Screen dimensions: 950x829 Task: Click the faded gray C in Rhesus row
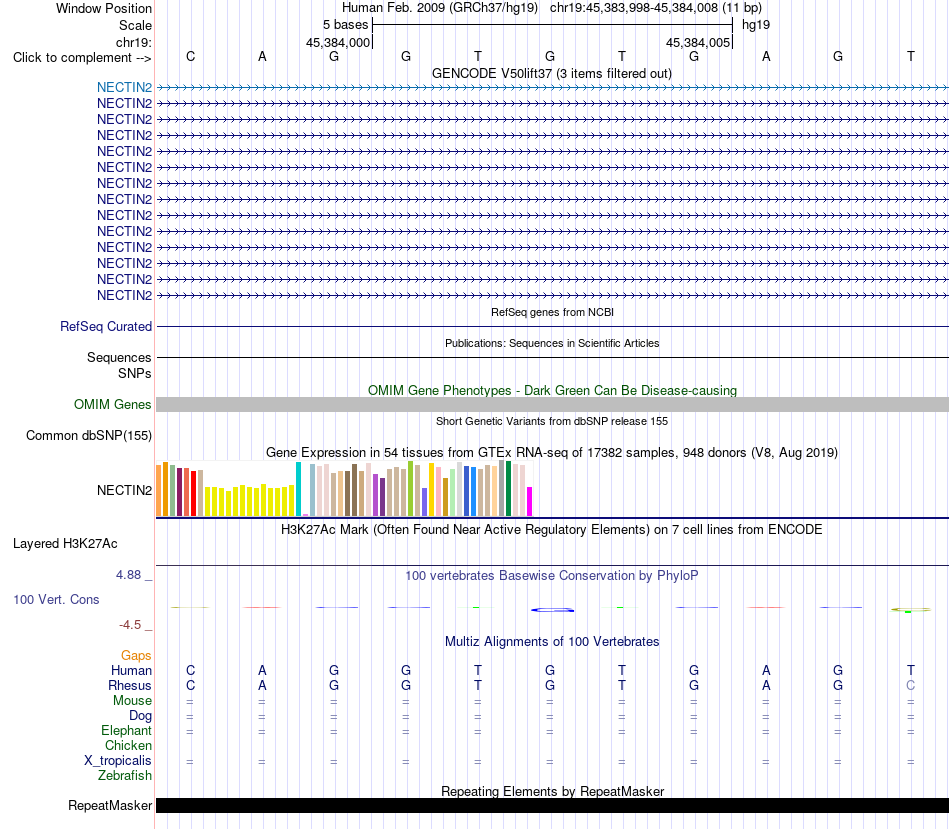click(910, 685)
